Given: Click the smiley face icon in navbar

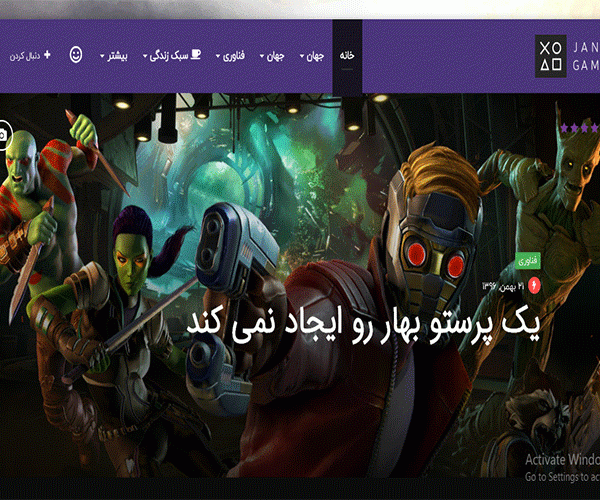Looking at the screenshot, I should 77,54.
